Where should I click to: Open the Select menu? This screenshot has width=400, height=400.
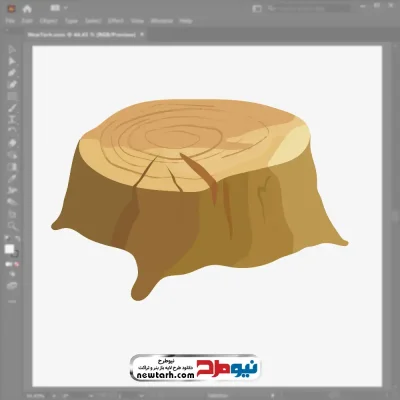[93, 21]
